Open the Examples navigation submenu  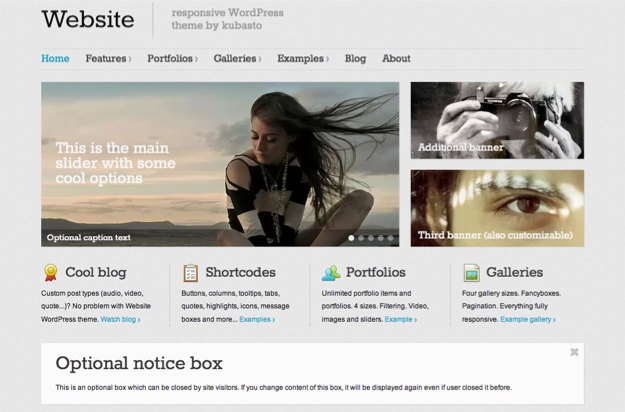(303, 59)
